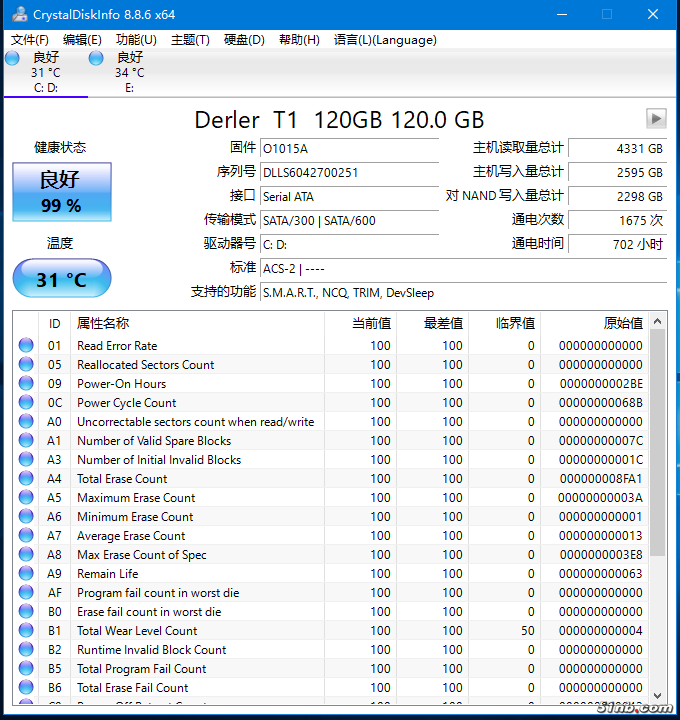Click the 31 °C temperature button
Image resolution: width=680 pixels, height=720 pixels.
[x=61, y=279]
